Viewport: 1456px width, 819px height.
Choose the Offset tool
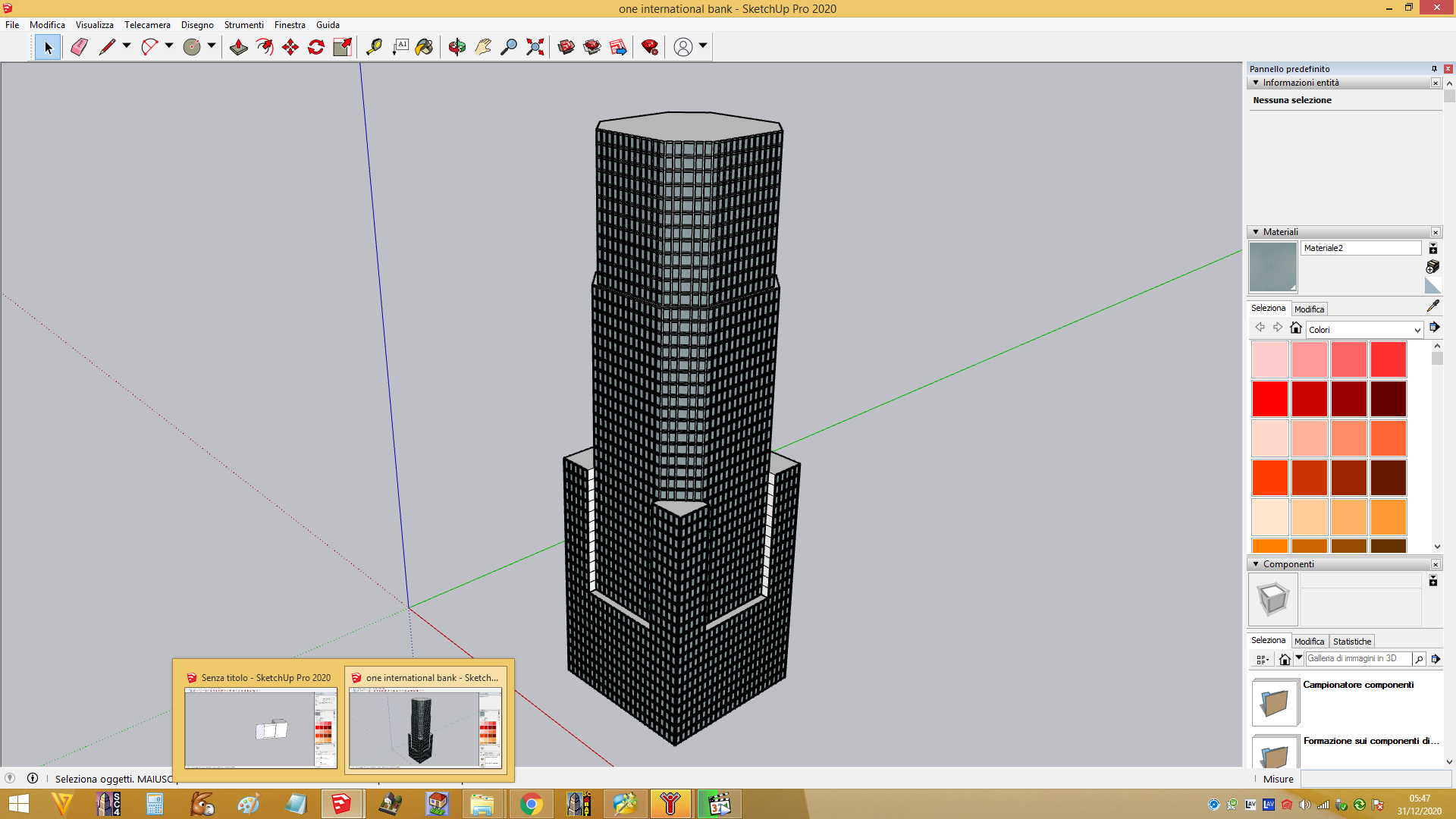click(x=264, y=47)
